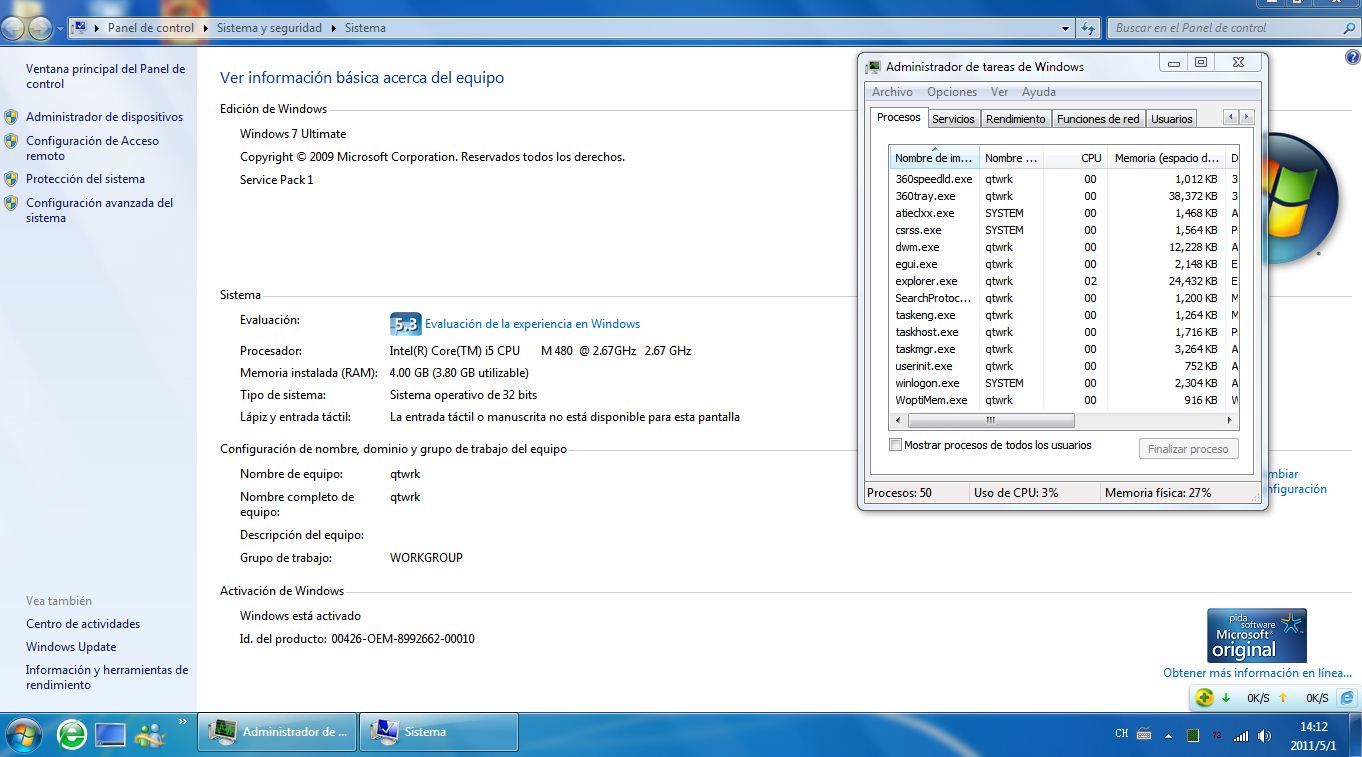This screenshot has height=757, width=1362.
Task: Switch to the Rendimiento tab
Action: [x=1015, y=118]
